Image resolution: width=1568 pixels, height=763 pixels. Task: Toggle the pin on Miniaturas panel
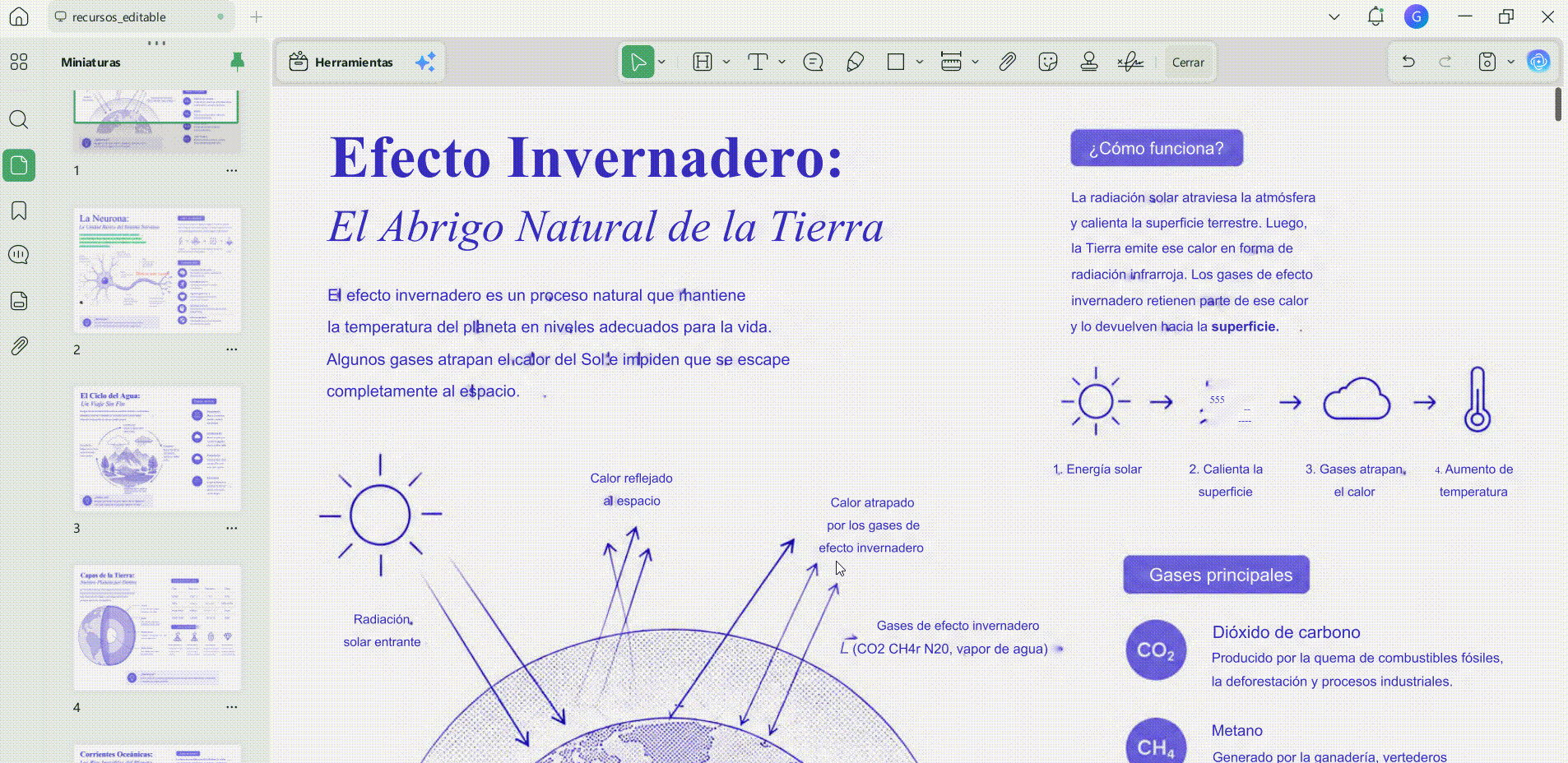click(237, 62)
